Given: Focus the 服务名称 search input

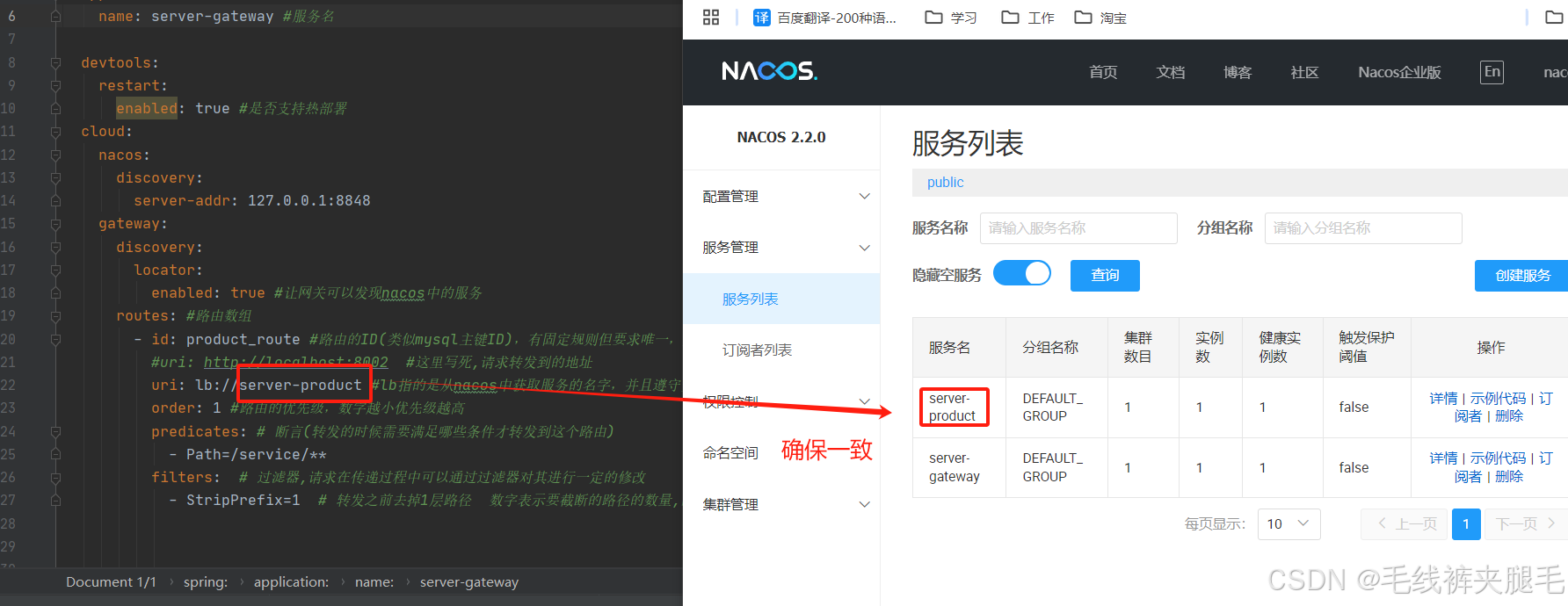Looking at the screenshot, I should pos(1078,227).
